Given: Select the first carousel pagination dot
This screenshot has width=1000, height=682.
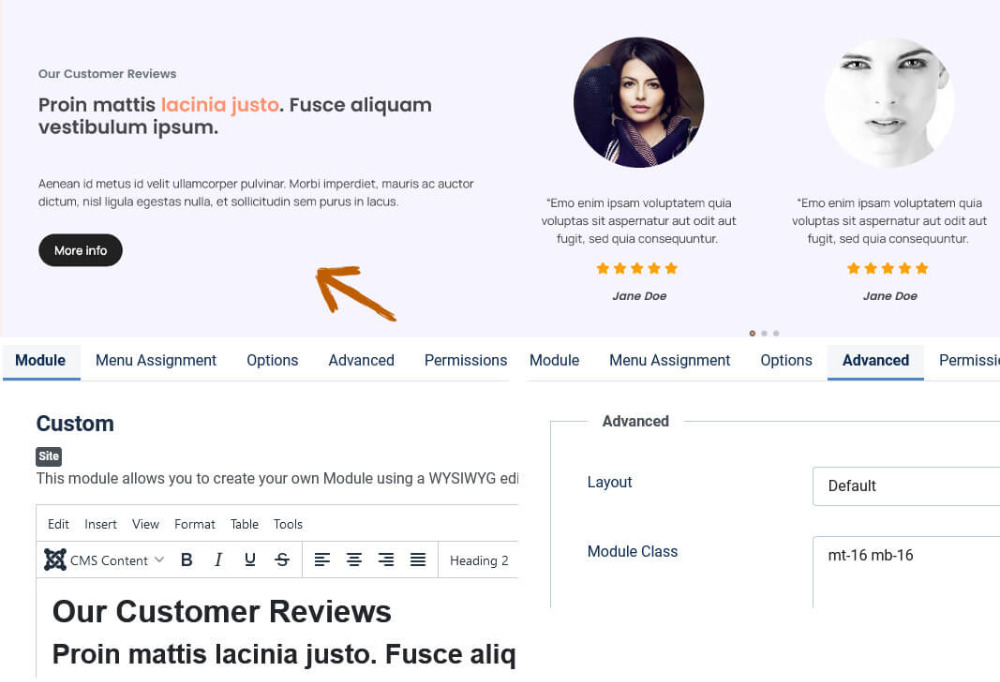Looking at the screenshot, I should 753,333.
